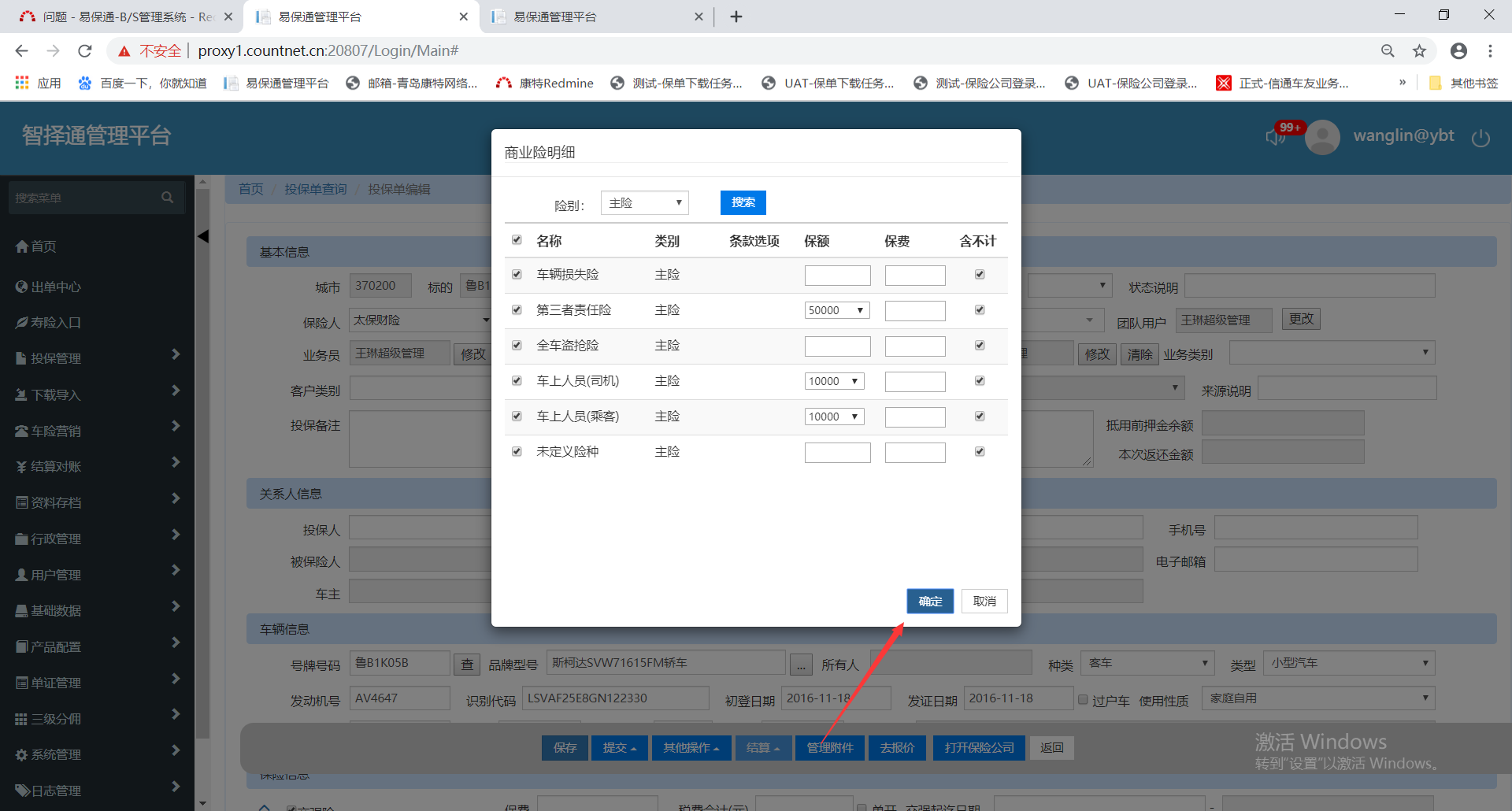Toggle 含不计 checkbox for 第三者责任险
This screenshot has height=811, width=1512.
(x=980, y=310)
